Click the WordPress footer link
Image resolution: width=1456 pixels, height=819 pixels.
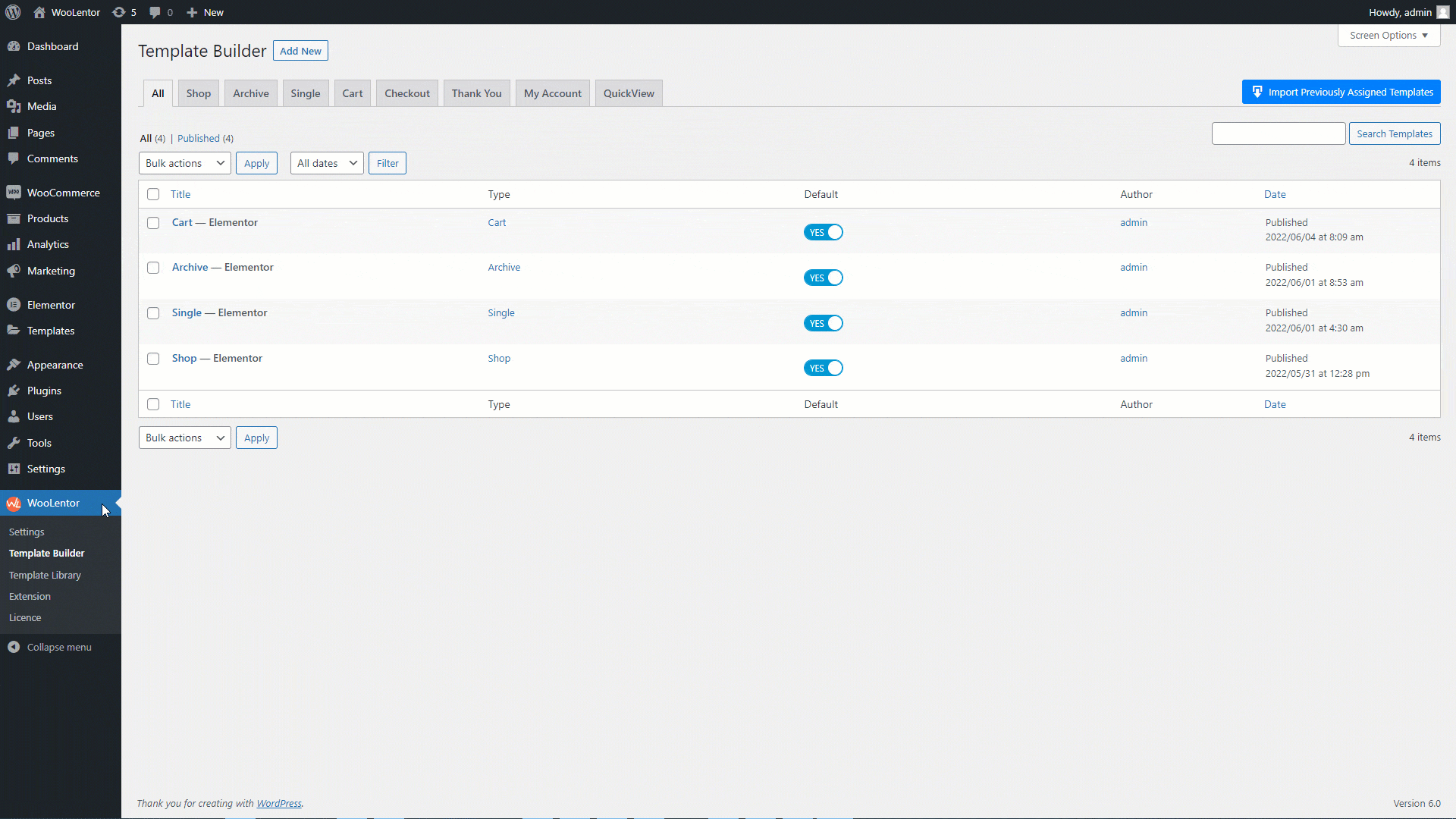coord(279,803)
